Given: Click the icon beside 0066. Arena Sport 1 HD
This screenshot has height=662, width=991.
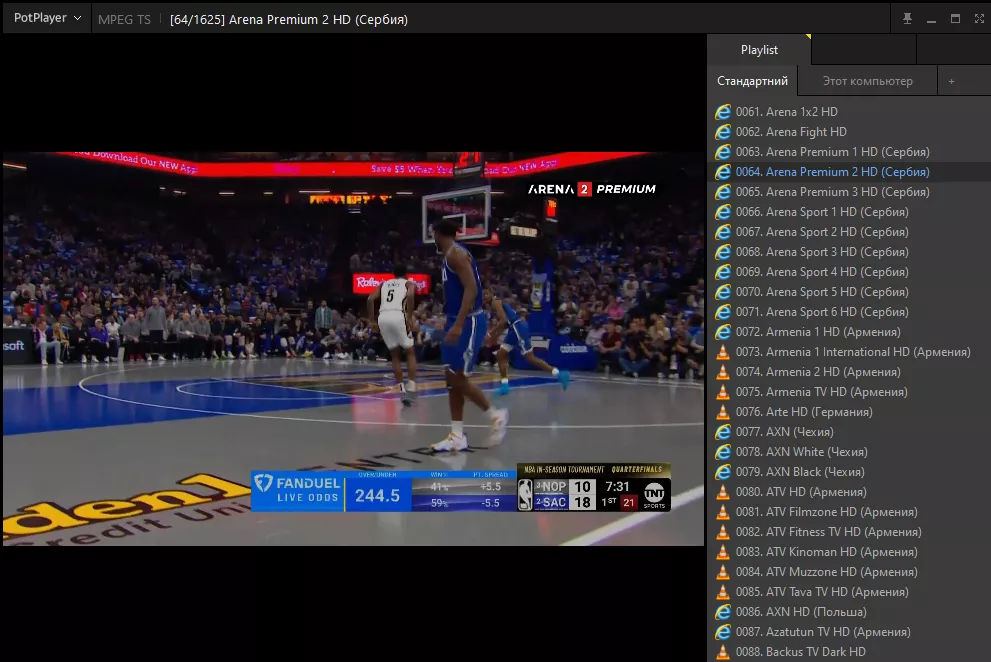Looking at the screenshot, I should [x=722, y=212].
